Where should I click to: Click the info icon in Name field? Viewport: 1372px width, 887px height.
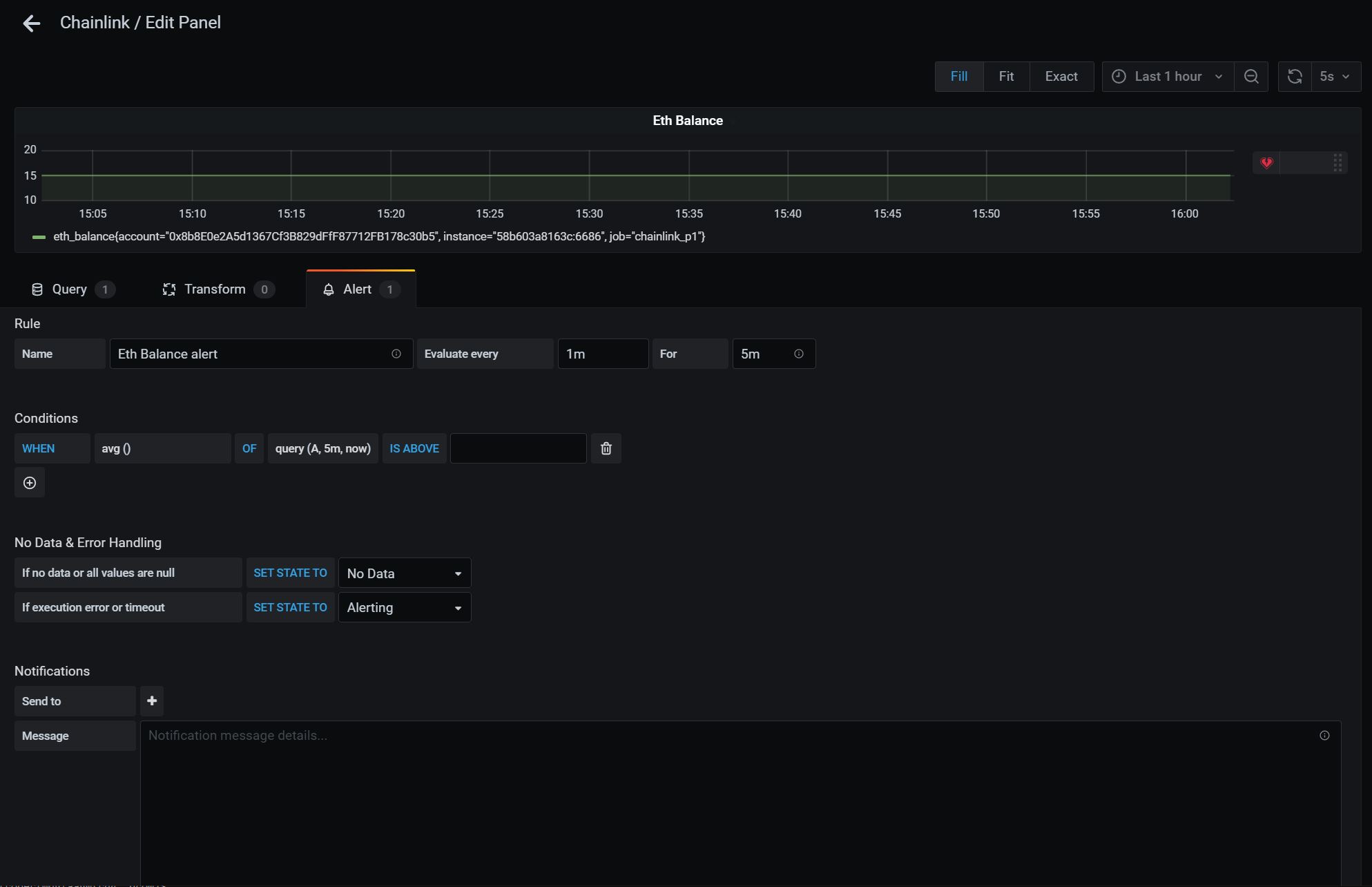tap(396, 354)
